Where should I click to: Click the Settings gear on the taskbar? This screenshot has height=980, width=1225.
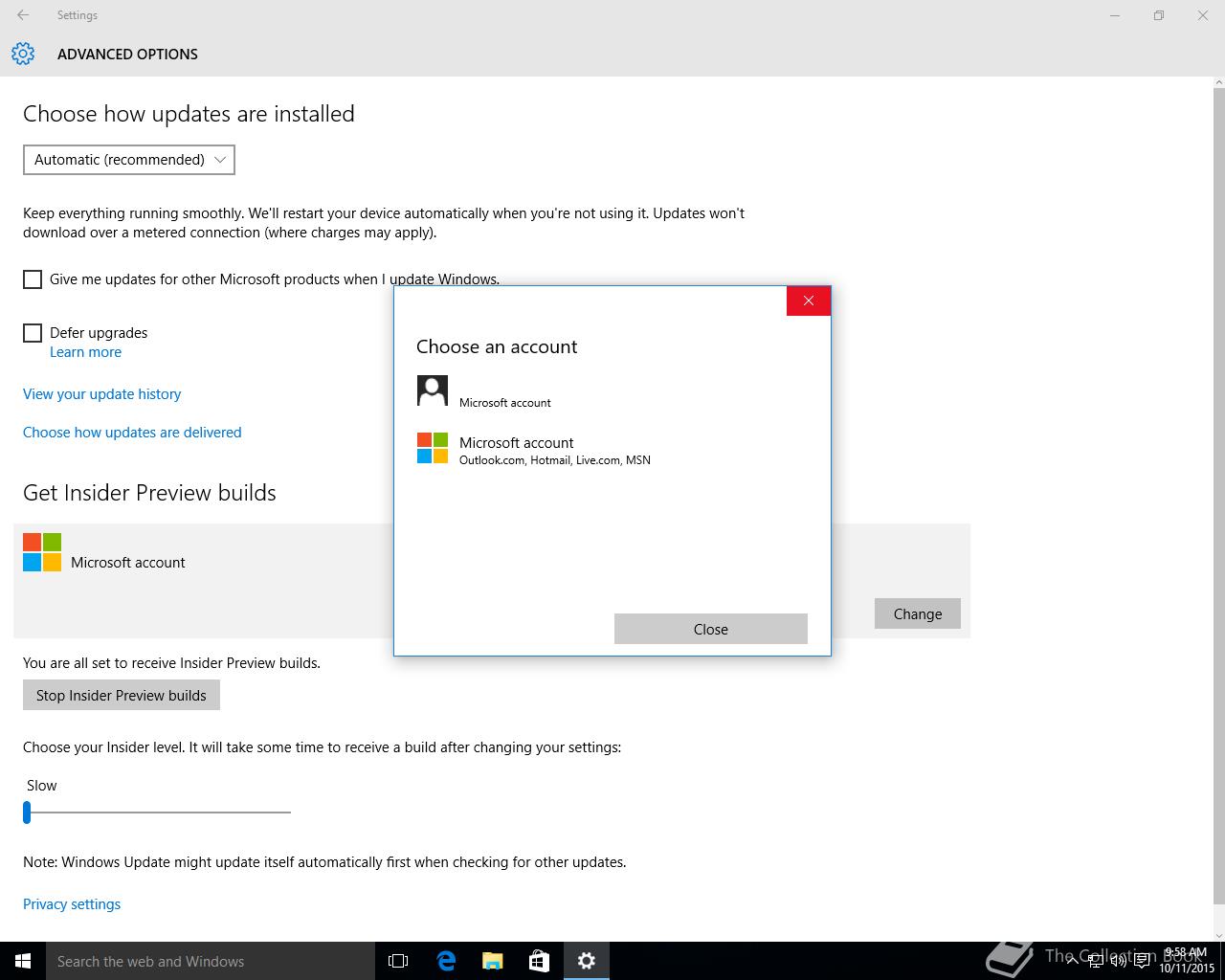pos(587,961)
